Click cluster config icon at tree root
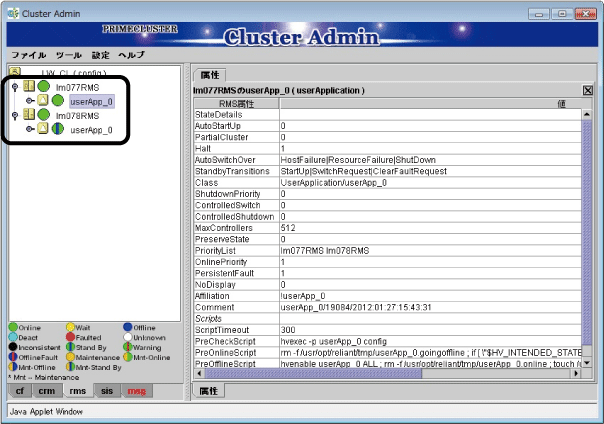Viewport: 604px width, 424px height. point(15,73)
